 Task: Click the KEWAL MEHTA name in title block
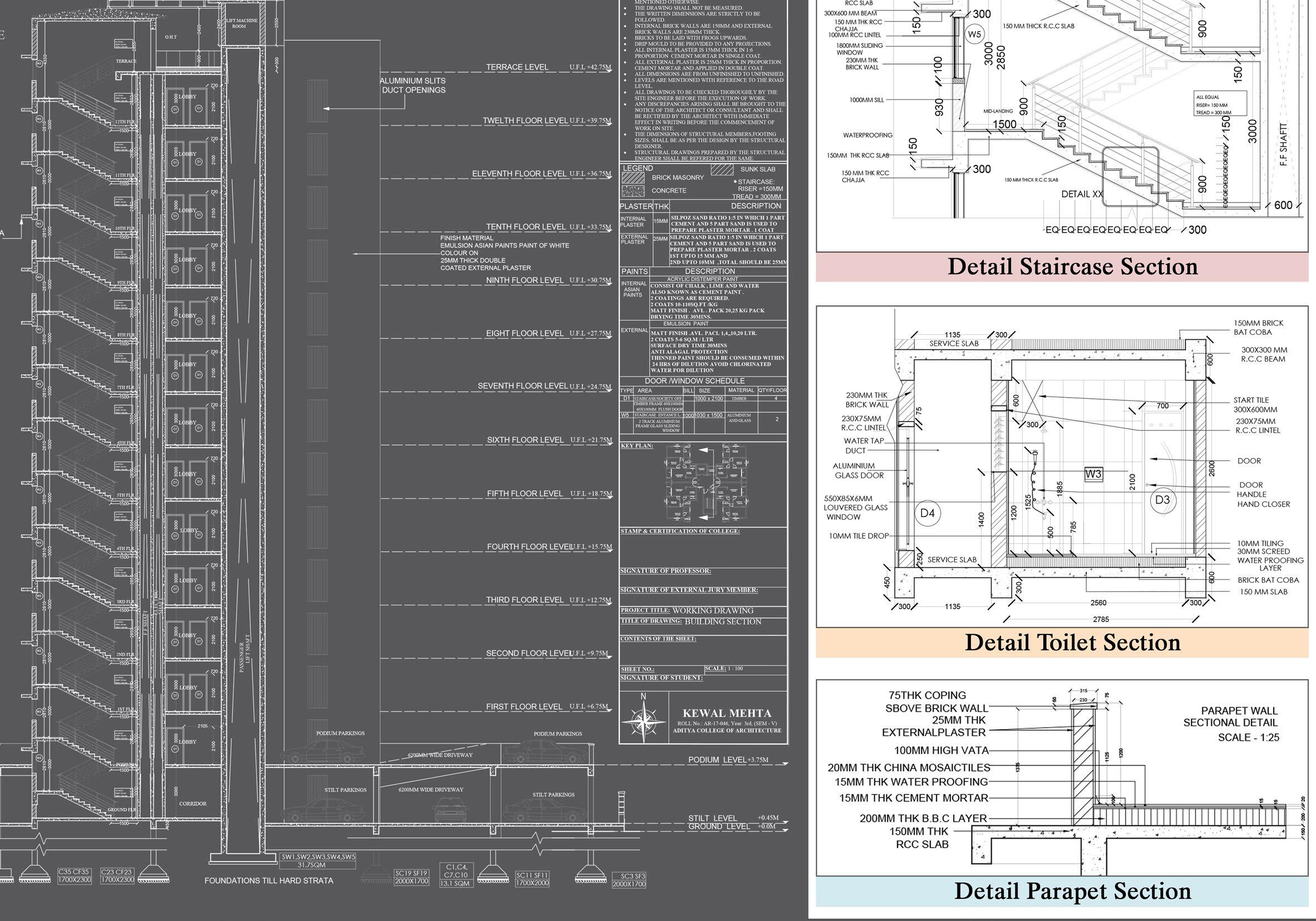(726, 714)
